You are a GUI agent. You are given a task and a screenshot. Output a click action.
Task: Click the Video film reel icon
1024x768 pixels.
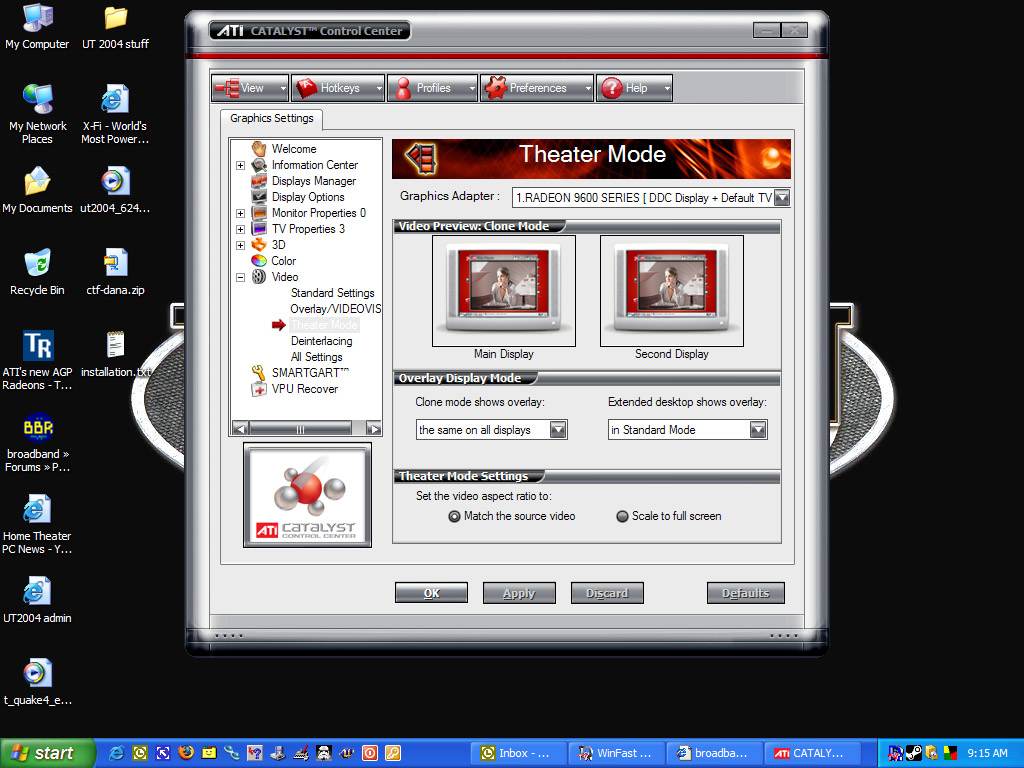point(259,277)
